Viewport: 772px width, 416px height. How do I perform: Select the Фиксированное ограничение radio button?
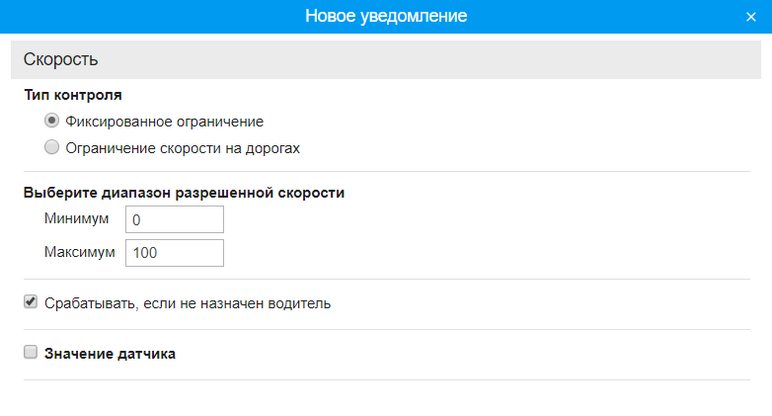coord(52,121)
